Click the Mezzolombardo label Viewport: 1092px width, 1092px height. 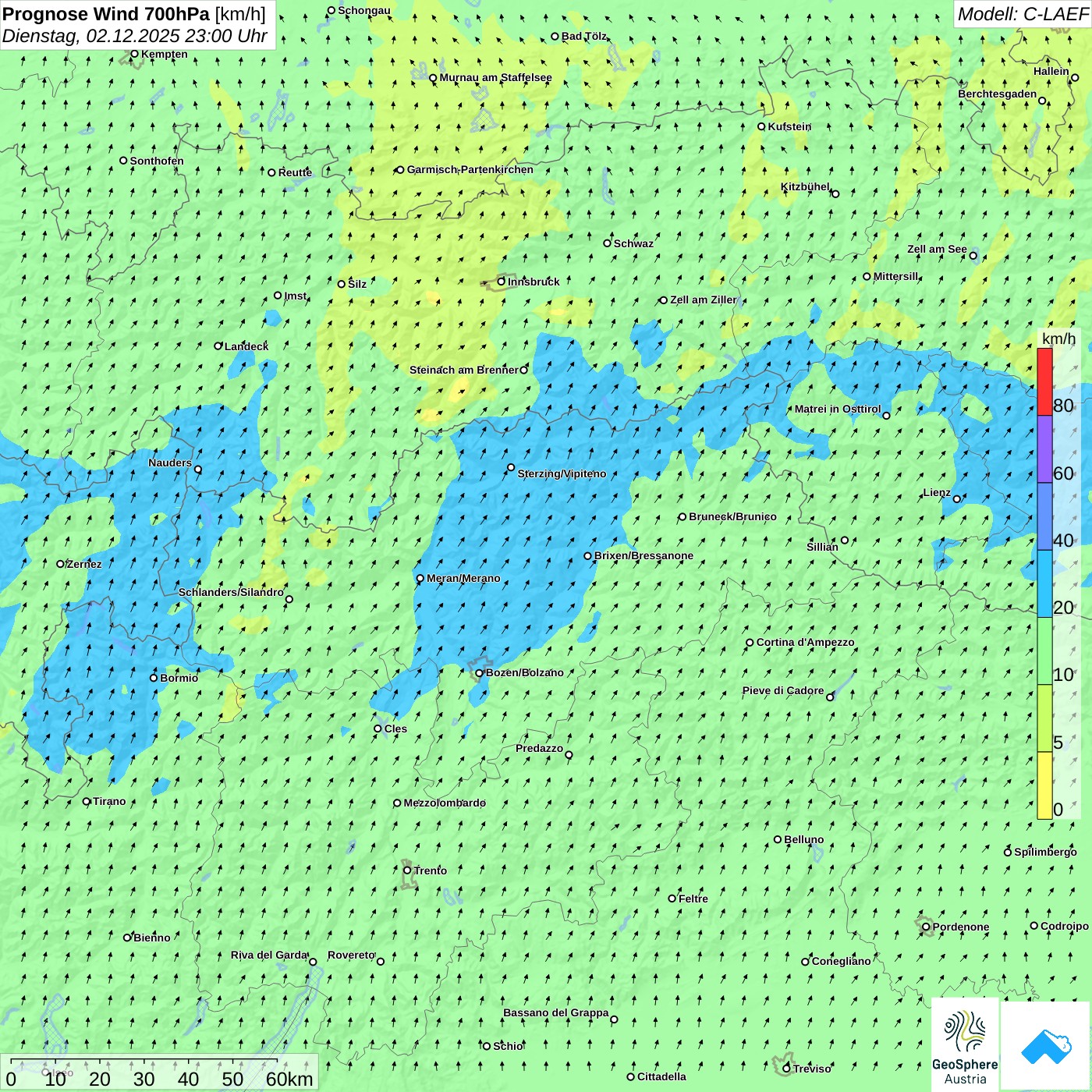(x=445, y=803)
